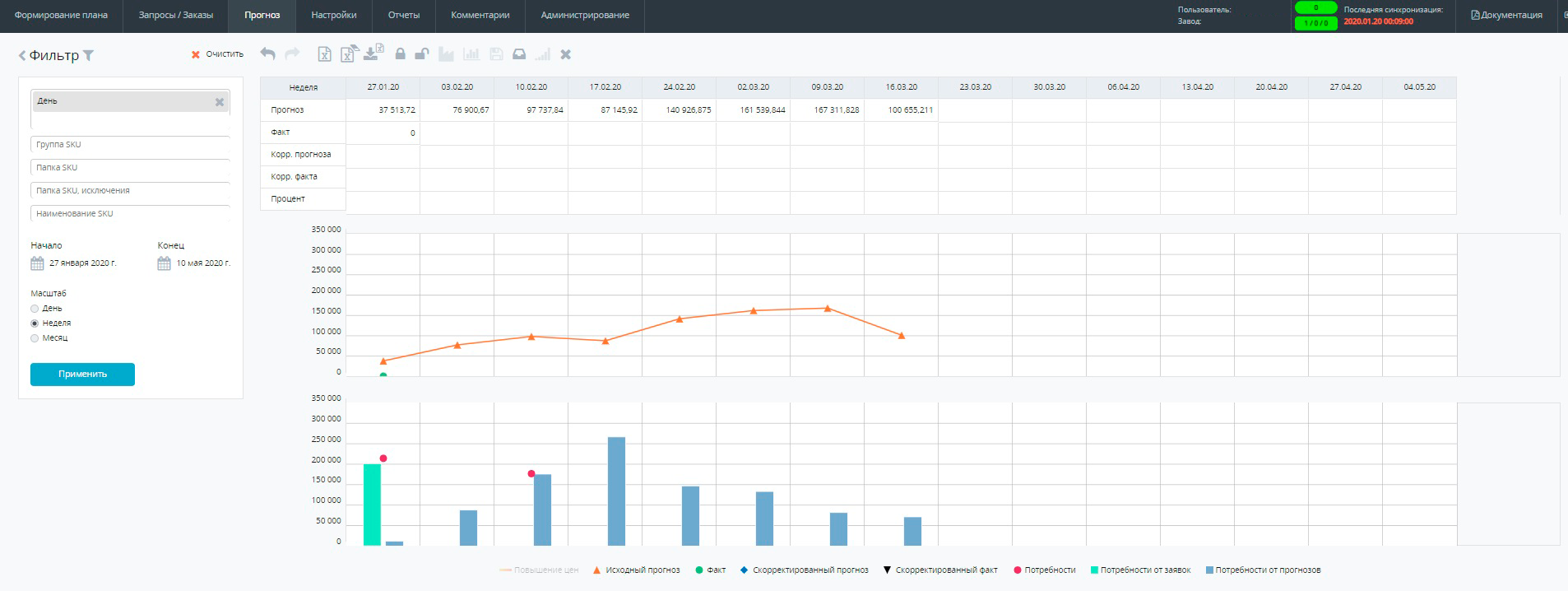Screen dimensions: 1568x591
Task: Open 'Папка SKU, исключения' filter field
Action: coord(130,191)
